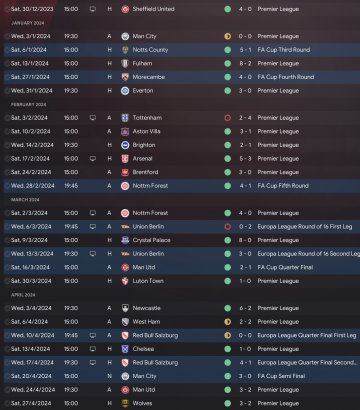Click the Man City club badge on 3/1/2024
360x410 pixels.
click(x=125, y=36)
